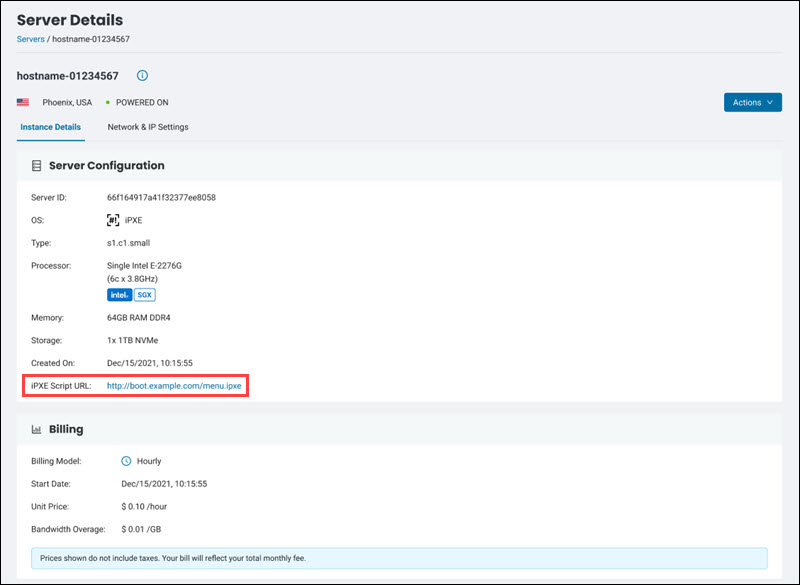Click the Billing section heading

coord(66,429)
